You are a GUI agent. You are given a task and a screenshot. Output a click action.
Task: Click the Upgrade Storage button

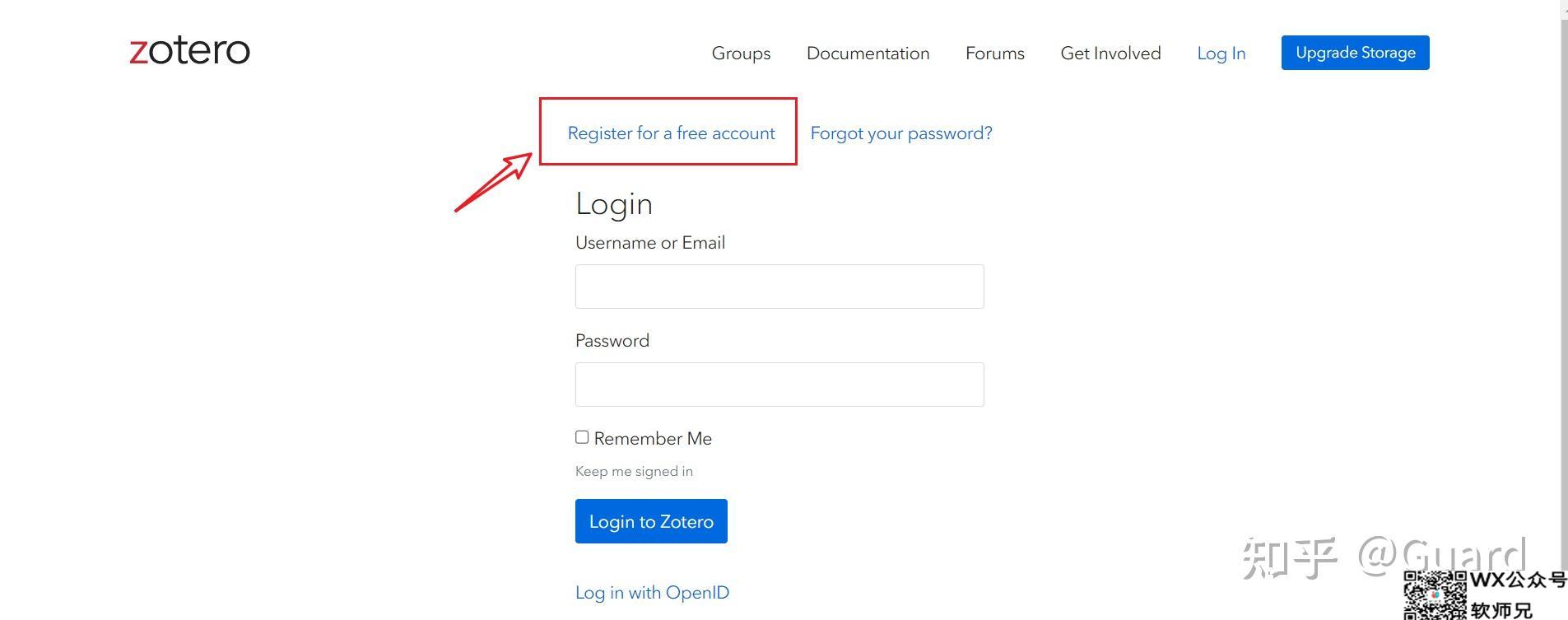click(x=1355, y=53)
